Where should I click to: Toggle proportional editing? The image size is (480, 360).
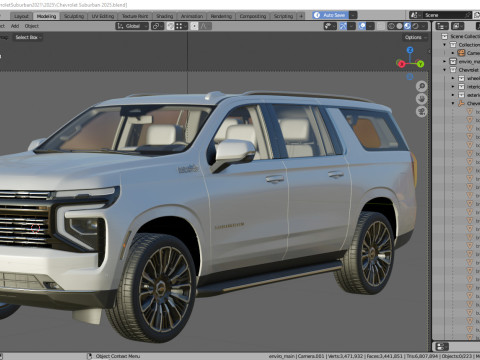point(194,26)
